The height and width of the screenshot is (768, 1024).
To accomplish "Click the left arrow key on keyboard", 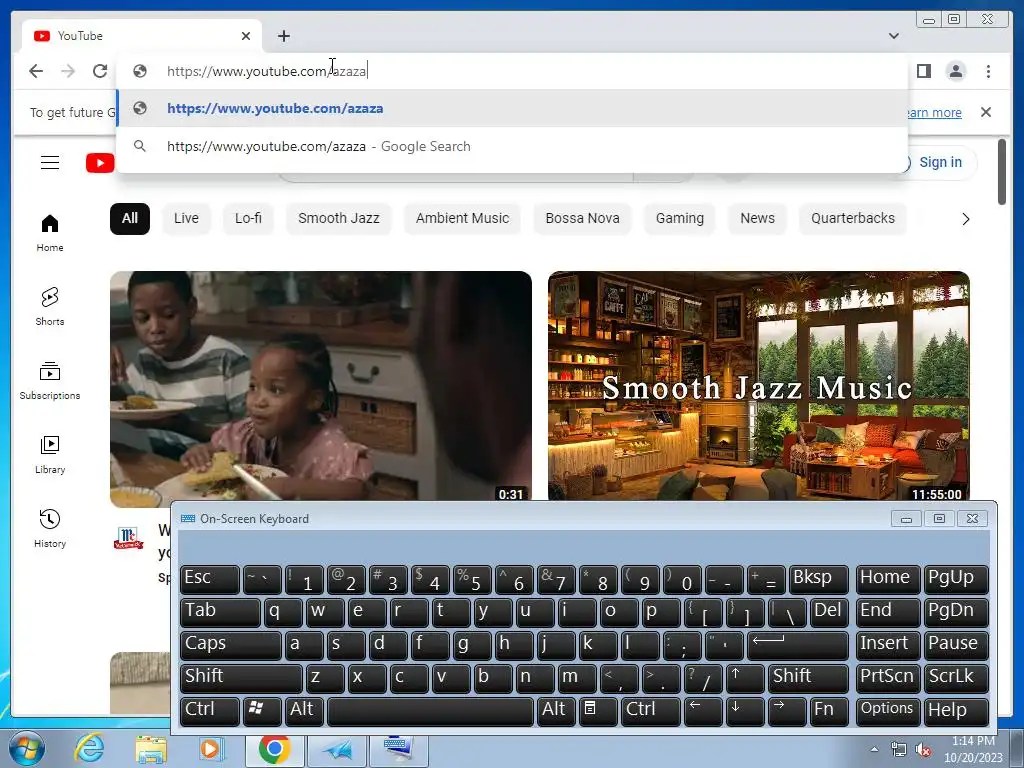I will (703, 711).
